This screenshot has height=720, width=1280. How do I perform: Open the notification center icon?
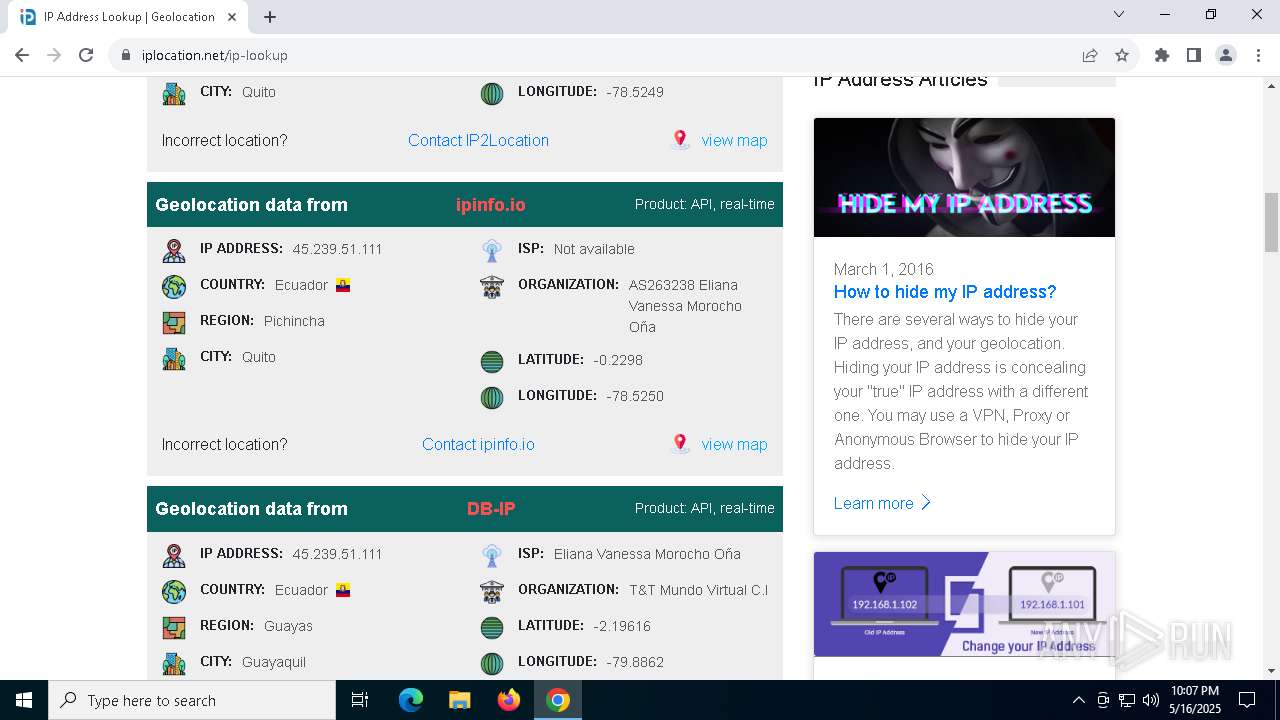(1247, 700)
